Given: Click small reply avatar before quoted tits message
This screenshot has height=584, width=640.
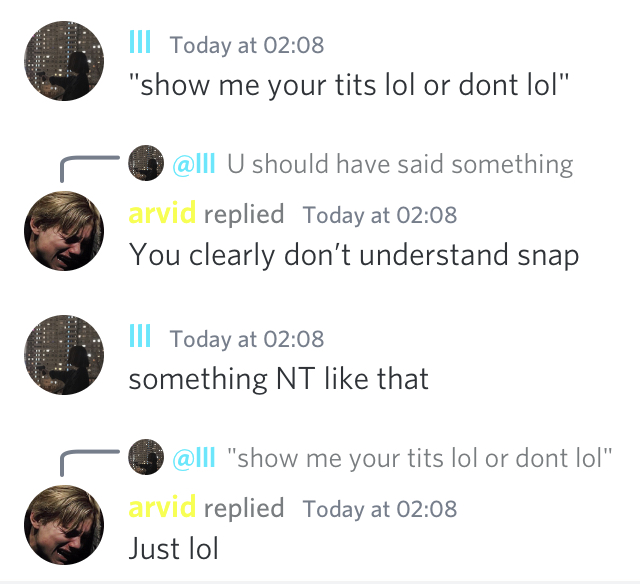Looking at the screenshot, I should (146, 457).
